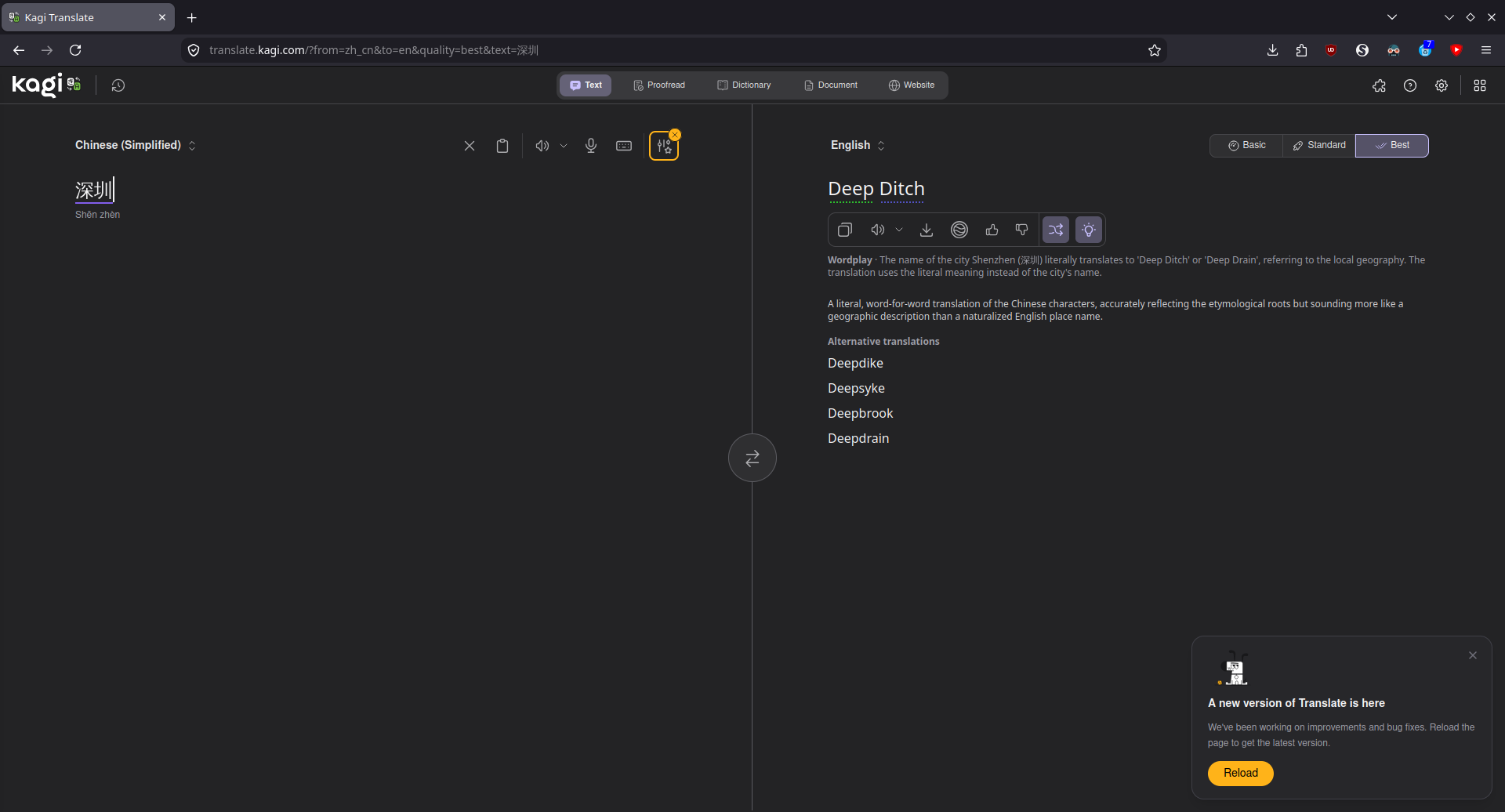
Task: List all tabs dropdown arrow
Action: point(1392,17)
